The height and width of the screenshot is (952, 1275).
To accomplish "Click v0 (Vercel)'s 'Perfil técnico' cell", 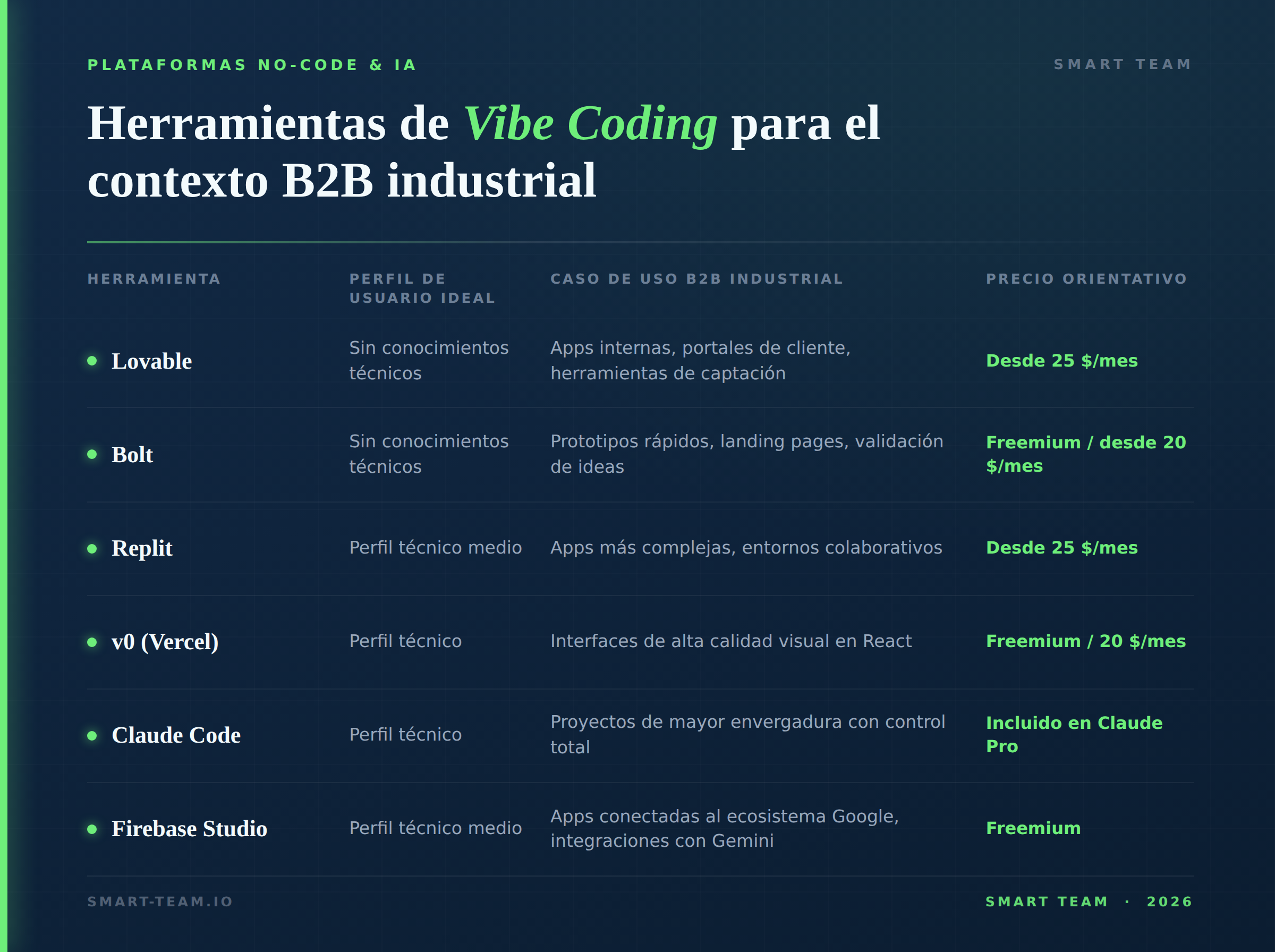I will [405, 641].
